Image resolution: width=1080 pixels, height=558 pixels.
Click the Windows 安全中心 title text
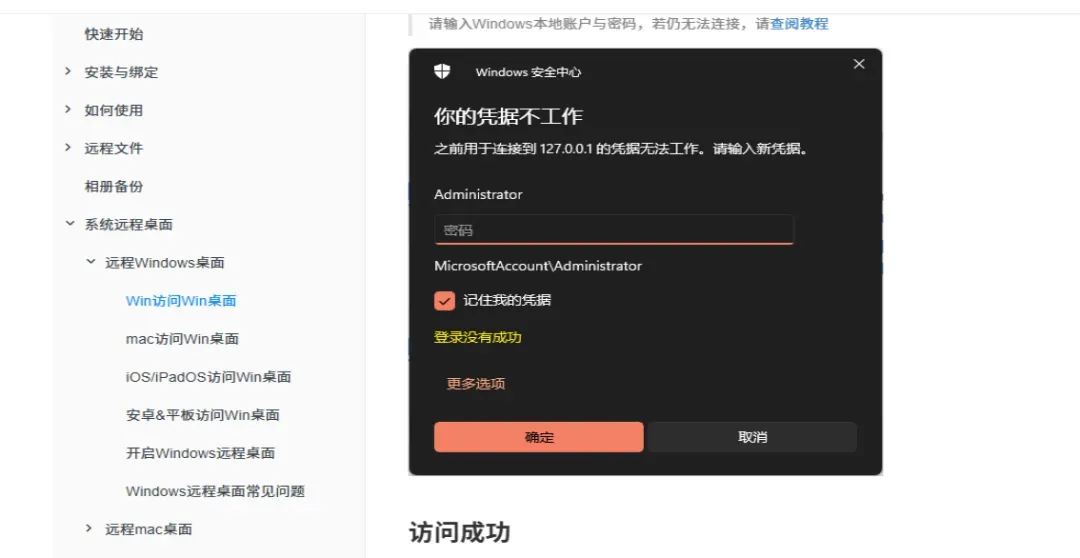click(528, 72)
